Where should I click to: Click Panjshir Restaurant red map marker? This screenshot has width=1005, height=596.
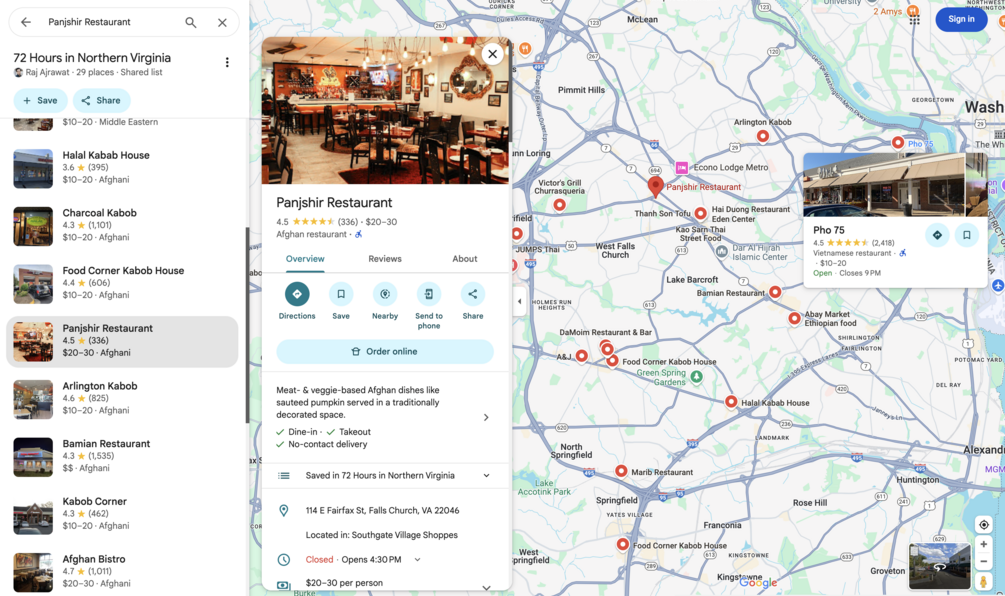pyautogui.click(x=655, y=186)
